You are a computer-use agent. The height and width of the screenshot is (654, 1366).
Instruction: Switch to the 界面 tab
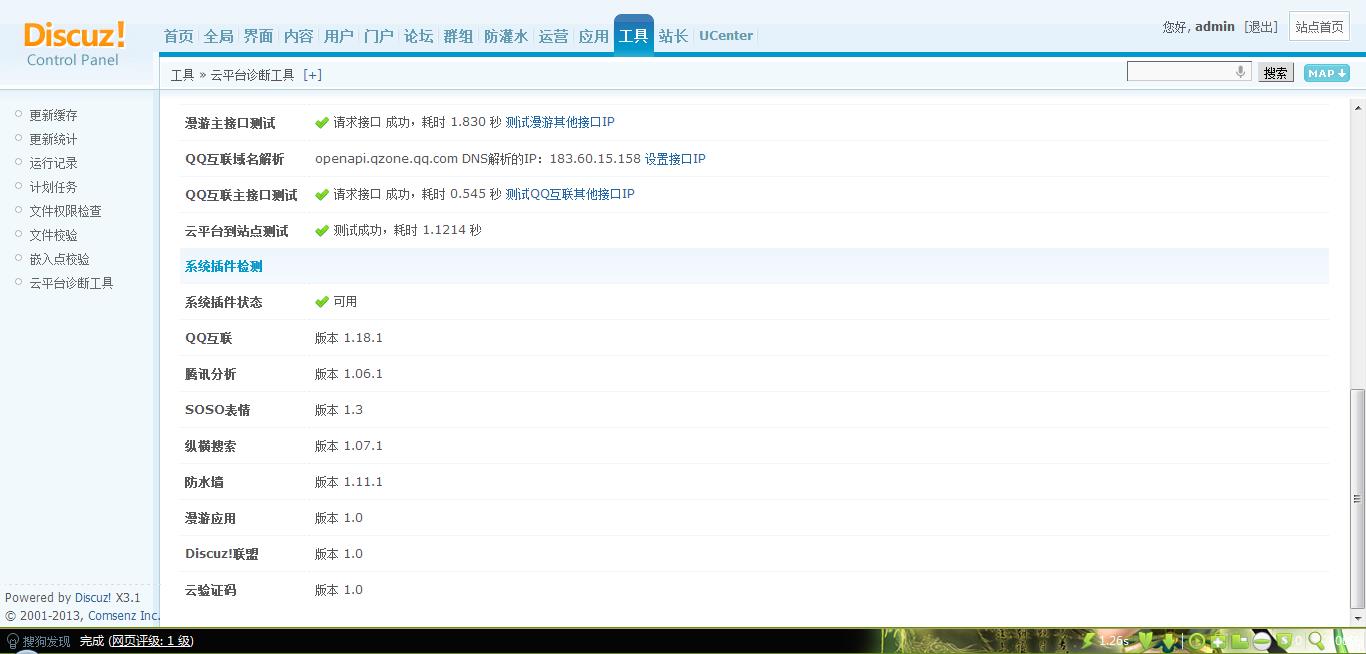(258, 36)
